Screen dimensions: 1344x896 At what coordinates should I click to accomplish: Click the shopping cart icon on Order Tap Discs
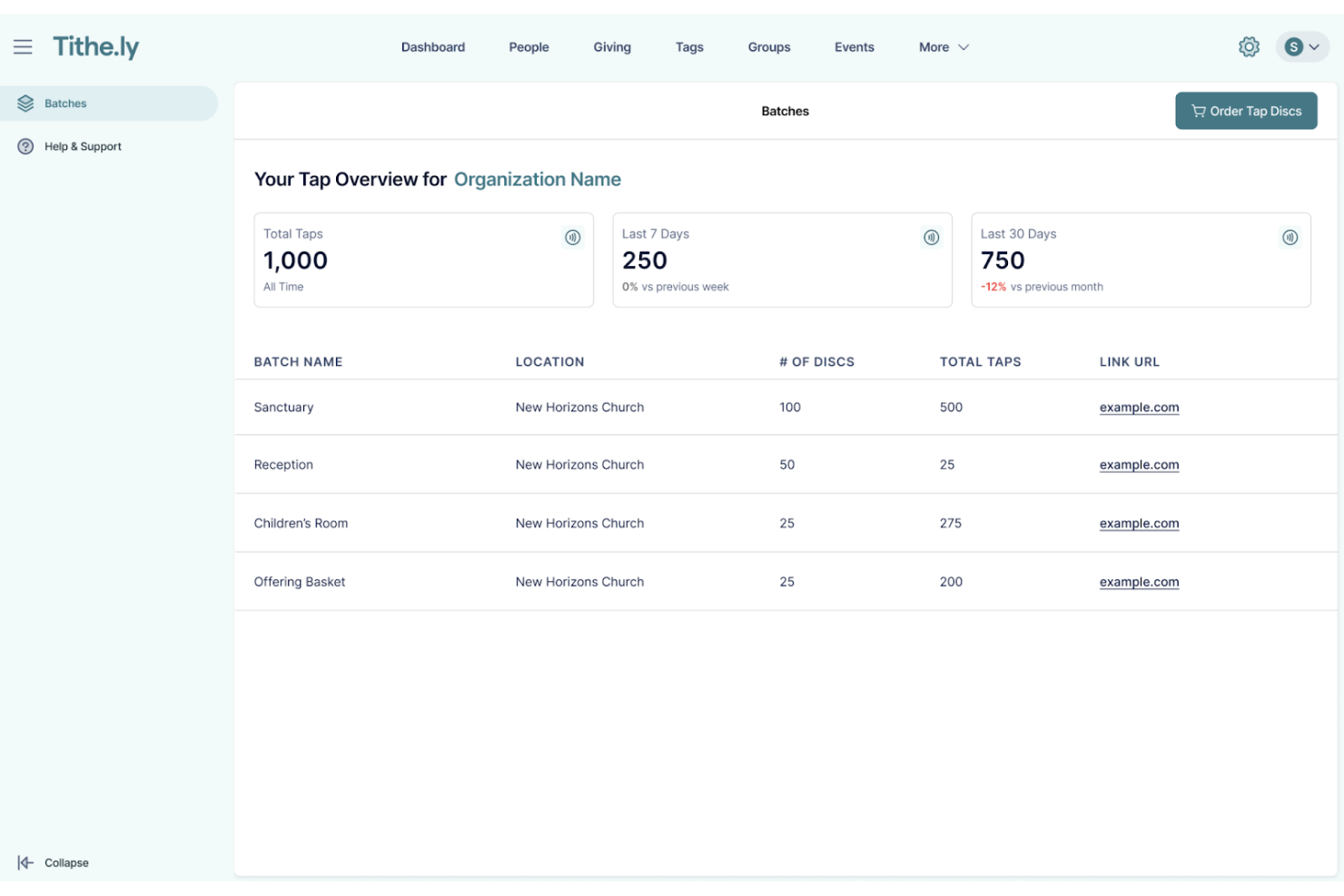click(x=1197, y=110)
